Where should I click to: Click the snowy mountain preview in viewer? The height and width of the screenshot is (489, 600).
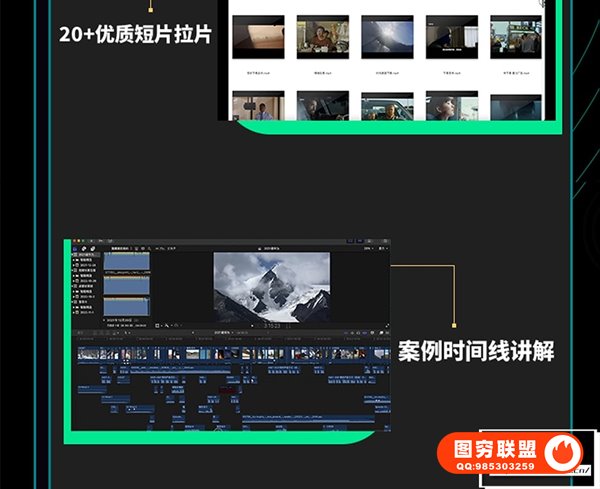(x=271, y=286)
